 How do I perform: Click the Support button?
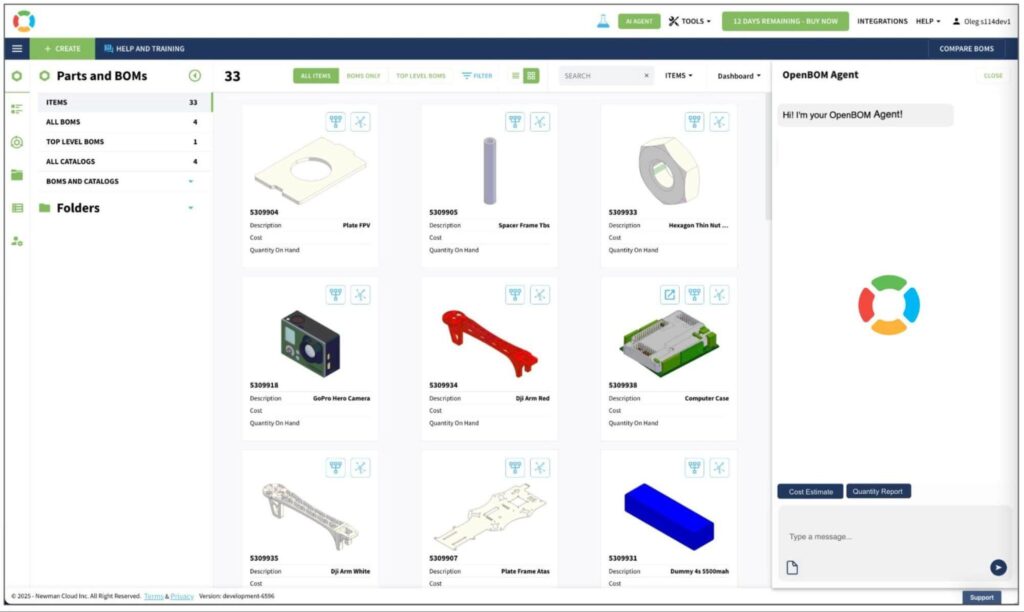click(982, 597)
